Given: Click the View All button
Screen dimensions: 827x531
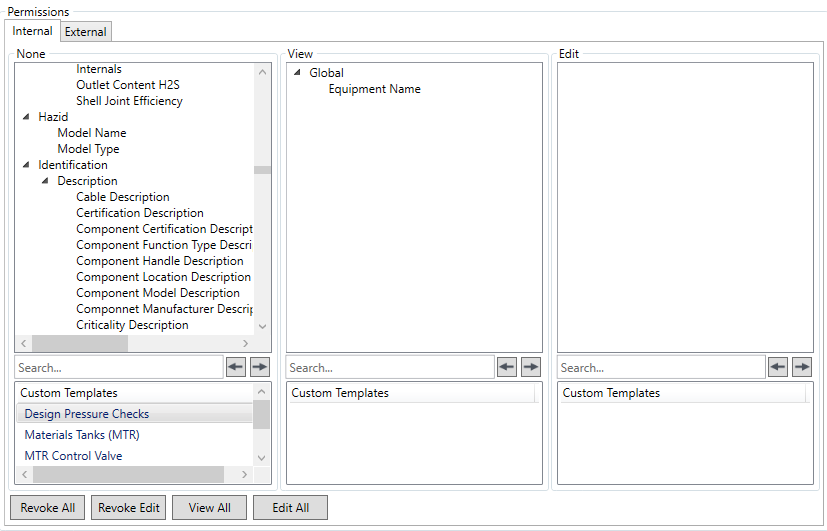Looking at the screenshot, I should (209, 507).
